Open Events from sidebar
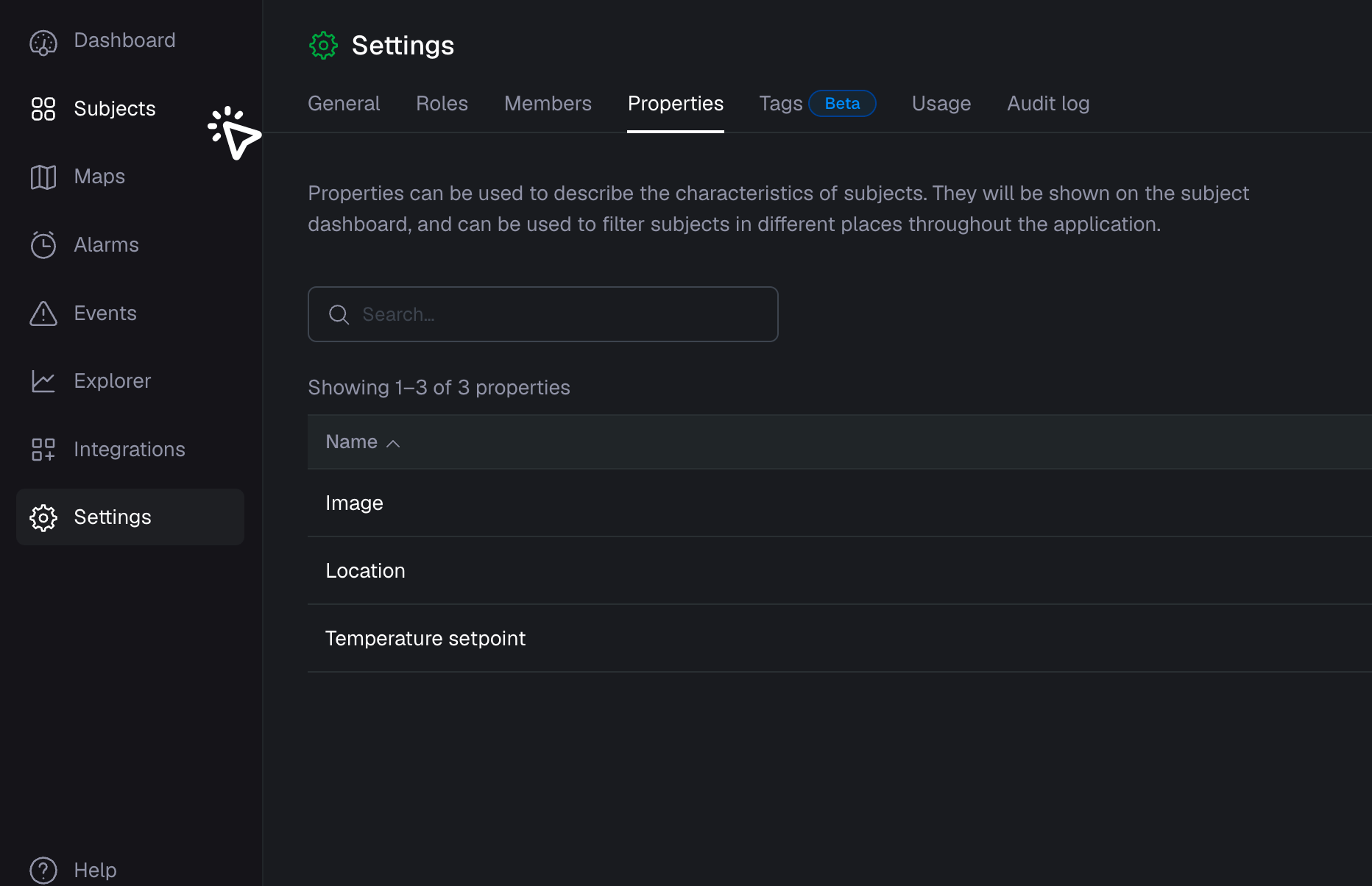 point(105,313)
